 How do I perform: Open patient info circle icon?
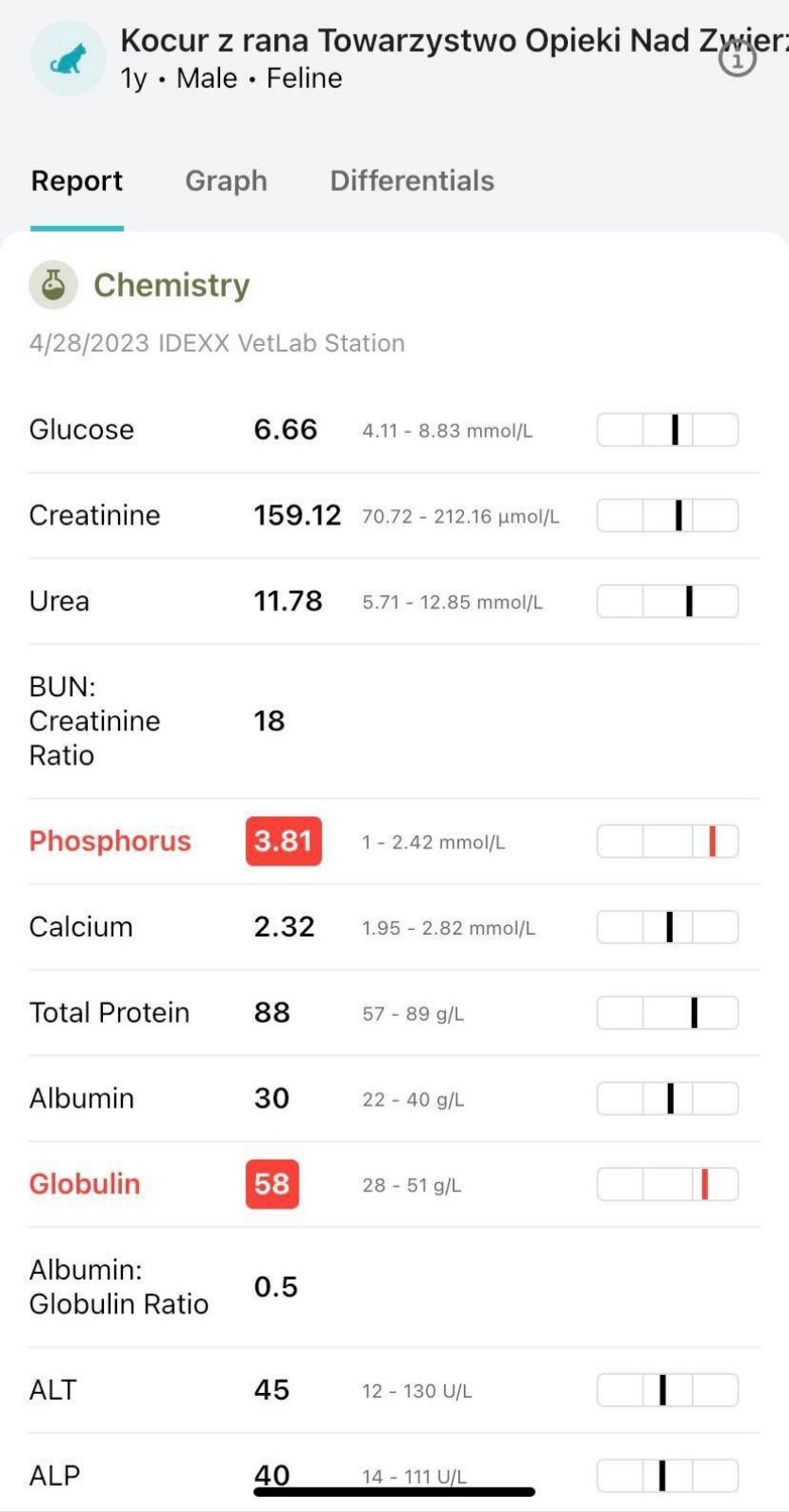(x=737, y=60)
